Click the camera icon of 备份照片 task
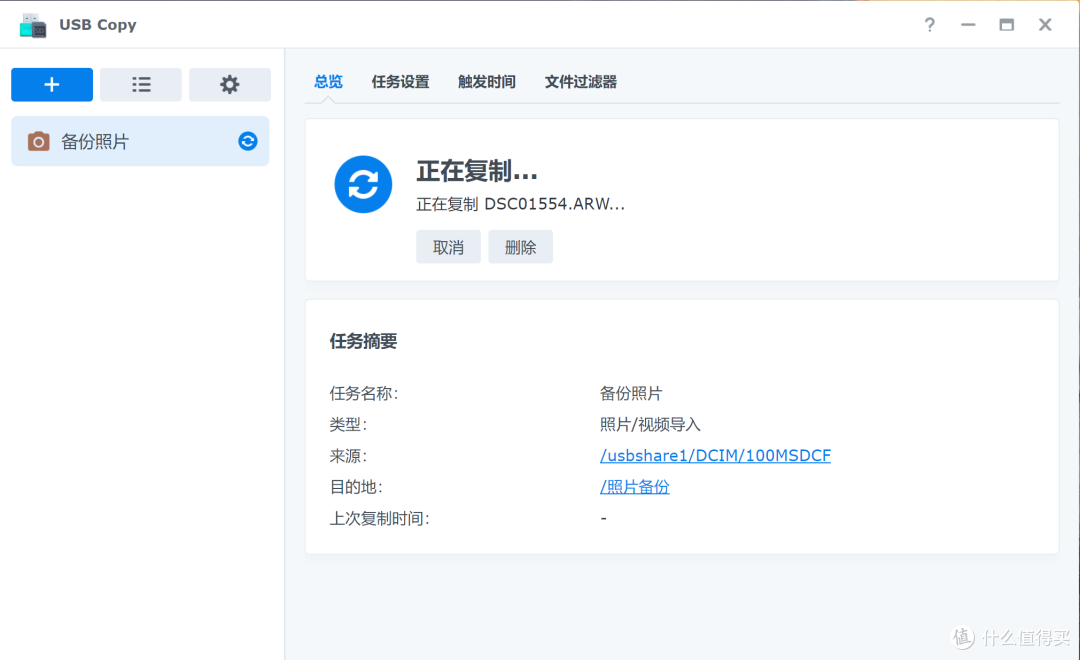Viewport: 1080px width, 660px height. pos(38,141)
